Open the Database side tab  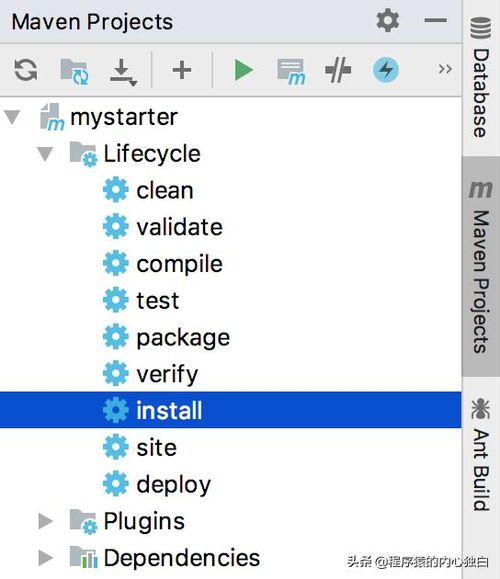481,78
